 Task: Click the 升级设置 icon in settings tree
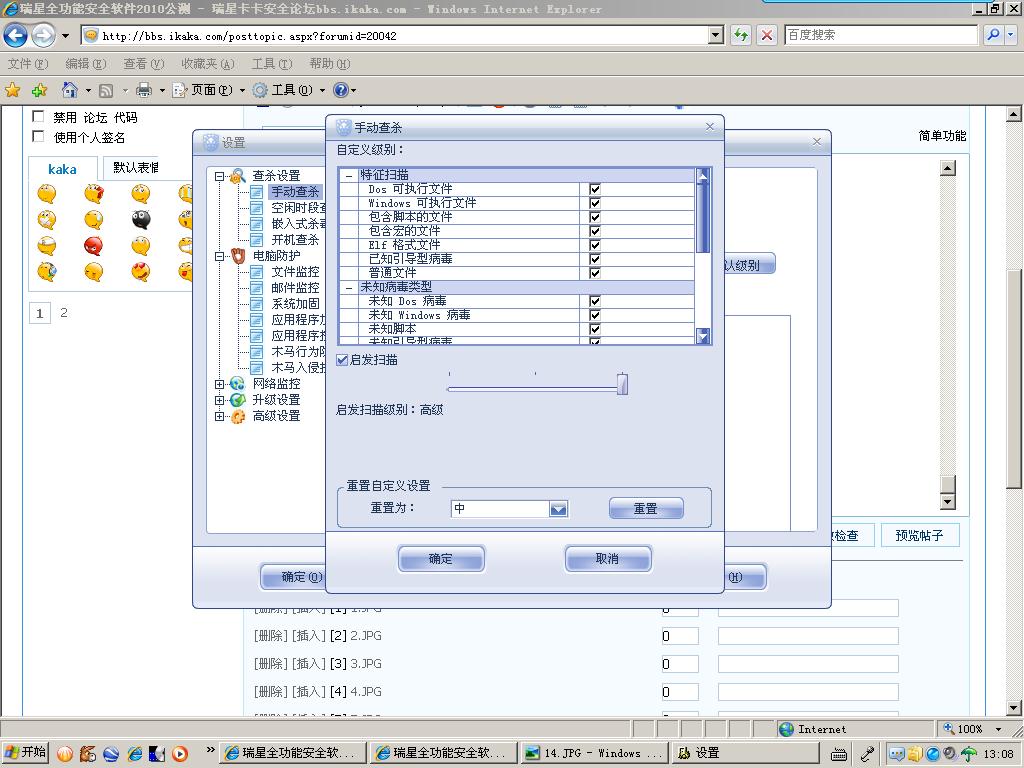pos(237,400)
